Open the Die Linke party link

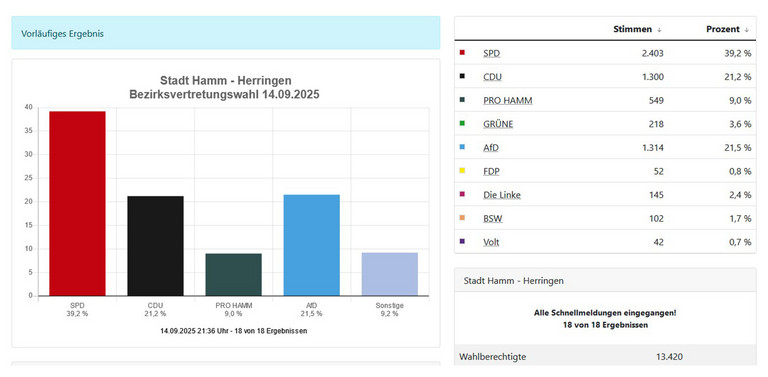[502, 195]
